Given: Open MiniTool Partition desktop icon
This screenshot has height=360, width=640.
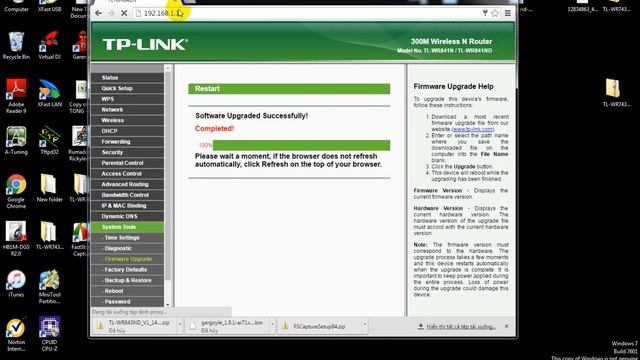Looking at the screenshot, I should [x=49, y=287].
